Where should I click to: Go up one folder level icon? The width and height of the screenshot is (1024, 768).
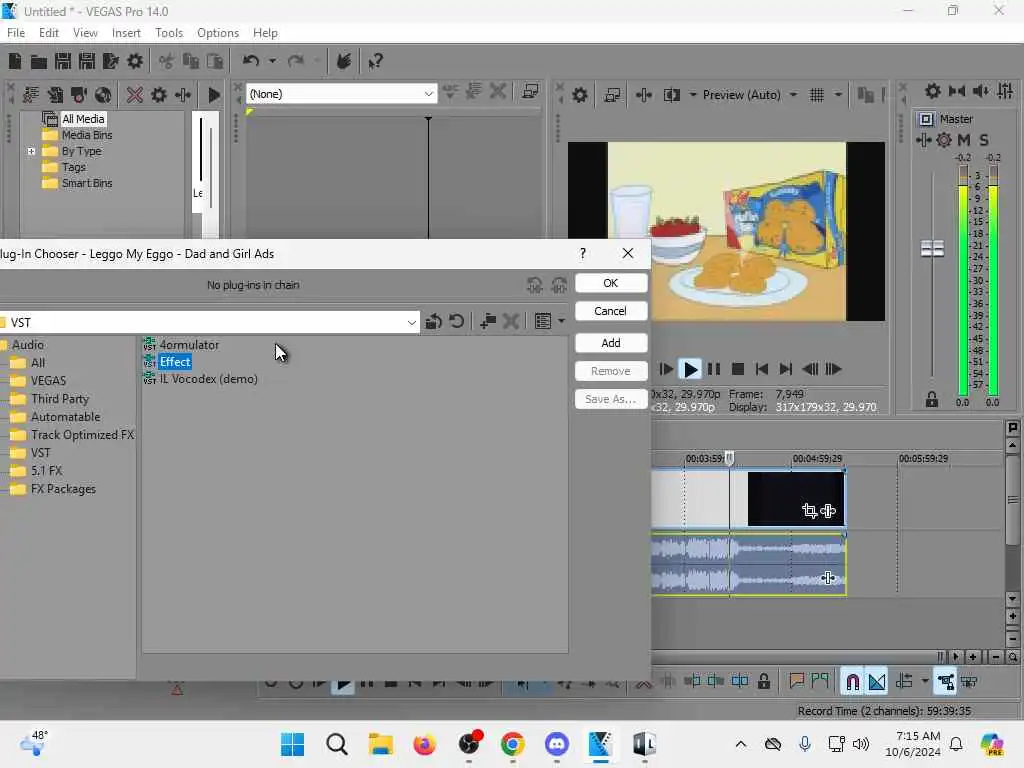click(433, 321)
